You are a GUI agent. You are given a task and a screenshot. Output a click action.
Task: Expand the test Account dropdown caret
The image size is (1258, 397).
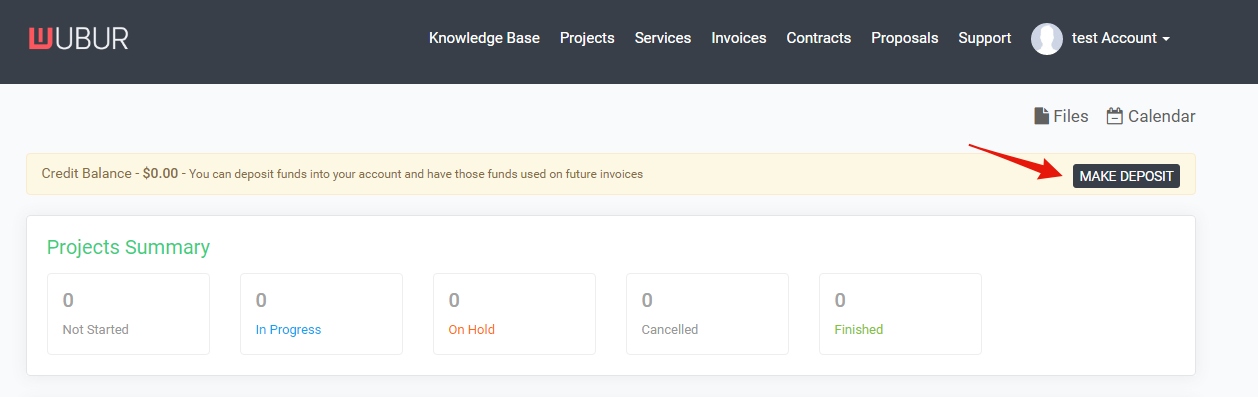click(1166, 39)
